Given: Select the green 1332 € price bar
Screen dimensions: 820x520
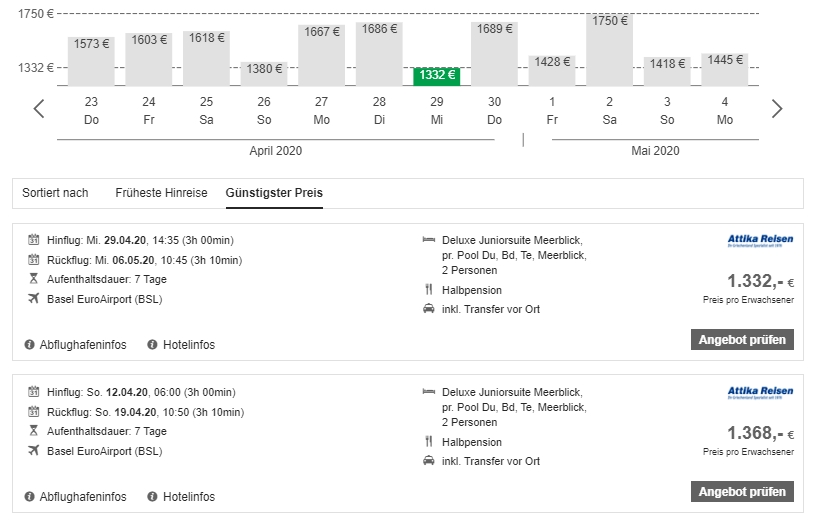Looking at the screenshot, I should (x=437, y=75).
